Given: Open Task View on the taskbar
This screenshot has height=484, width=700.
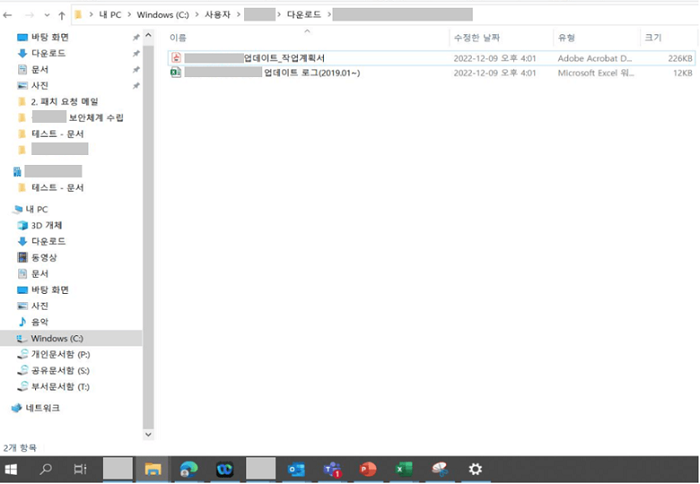Looking at the screenshot, I should coord(80,469).
